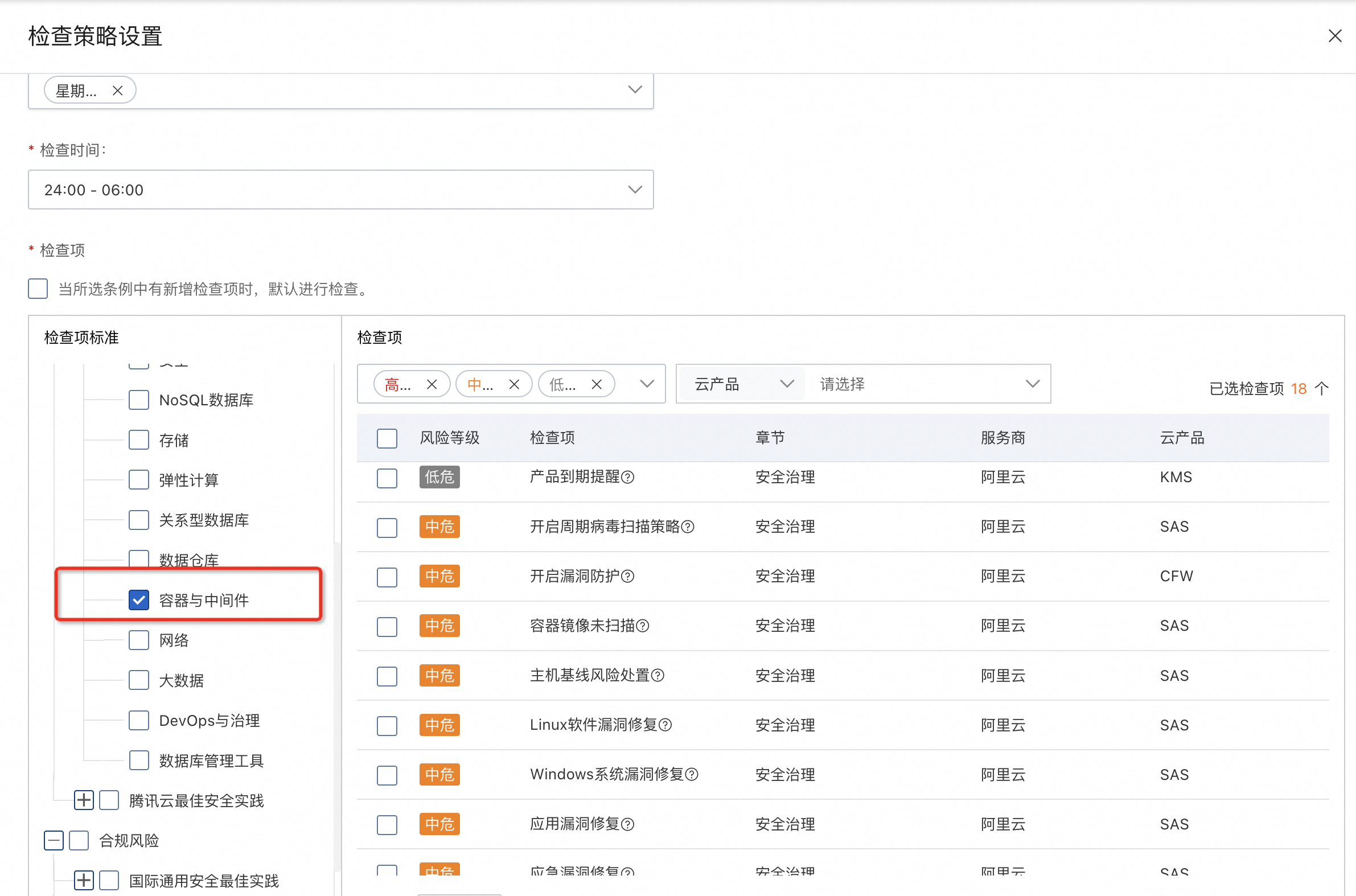Click help icon beside 容器镜像未扫描

(642, 626)
